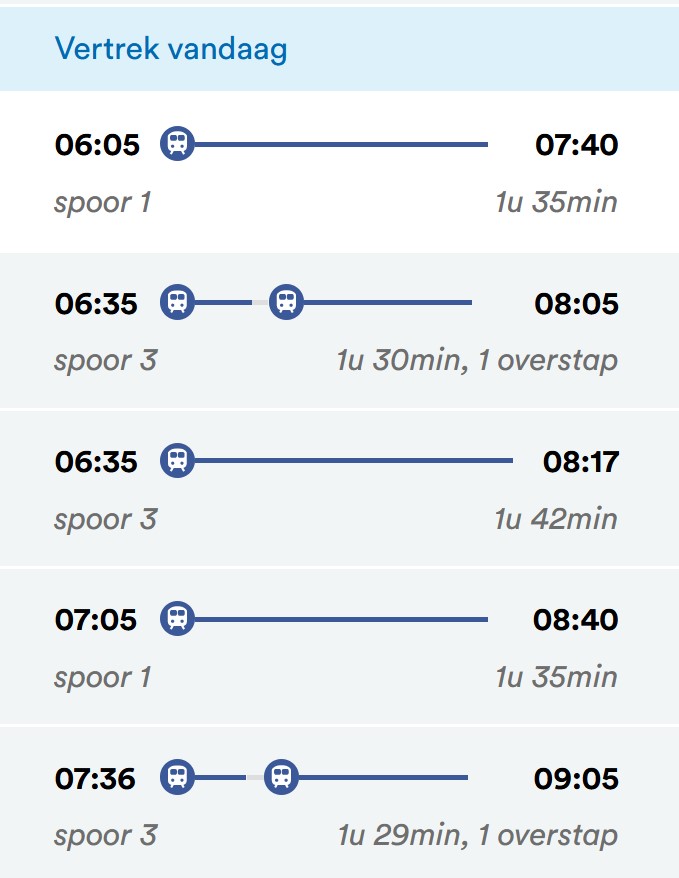679x878 pixels.
Task: Click first train icon of 06:35 transfer trip
Action: [177, 301]
